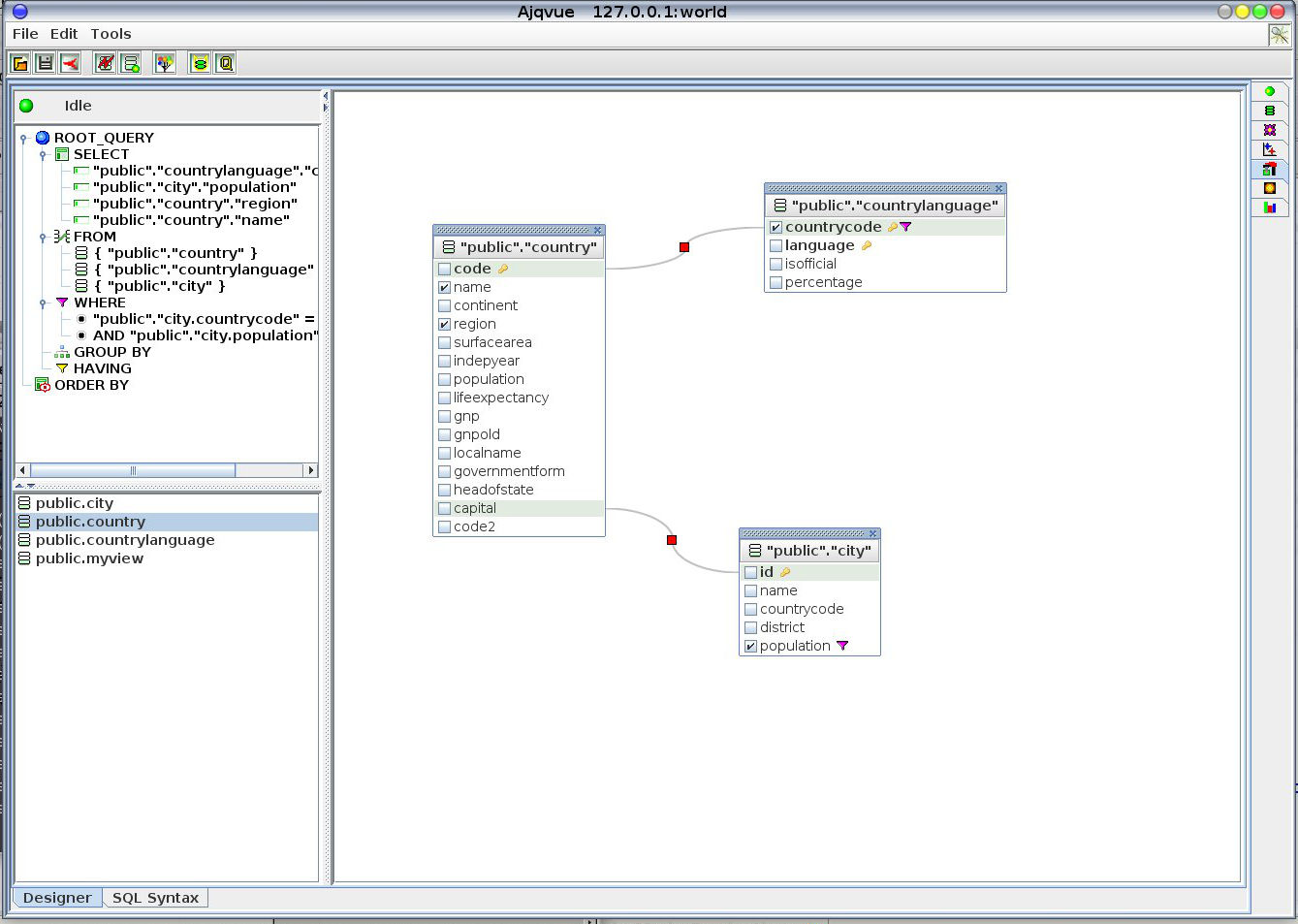Click the open folder toolbar icon
The height and width of the screenshot is (924, 1298).
(x=19, y=64)
